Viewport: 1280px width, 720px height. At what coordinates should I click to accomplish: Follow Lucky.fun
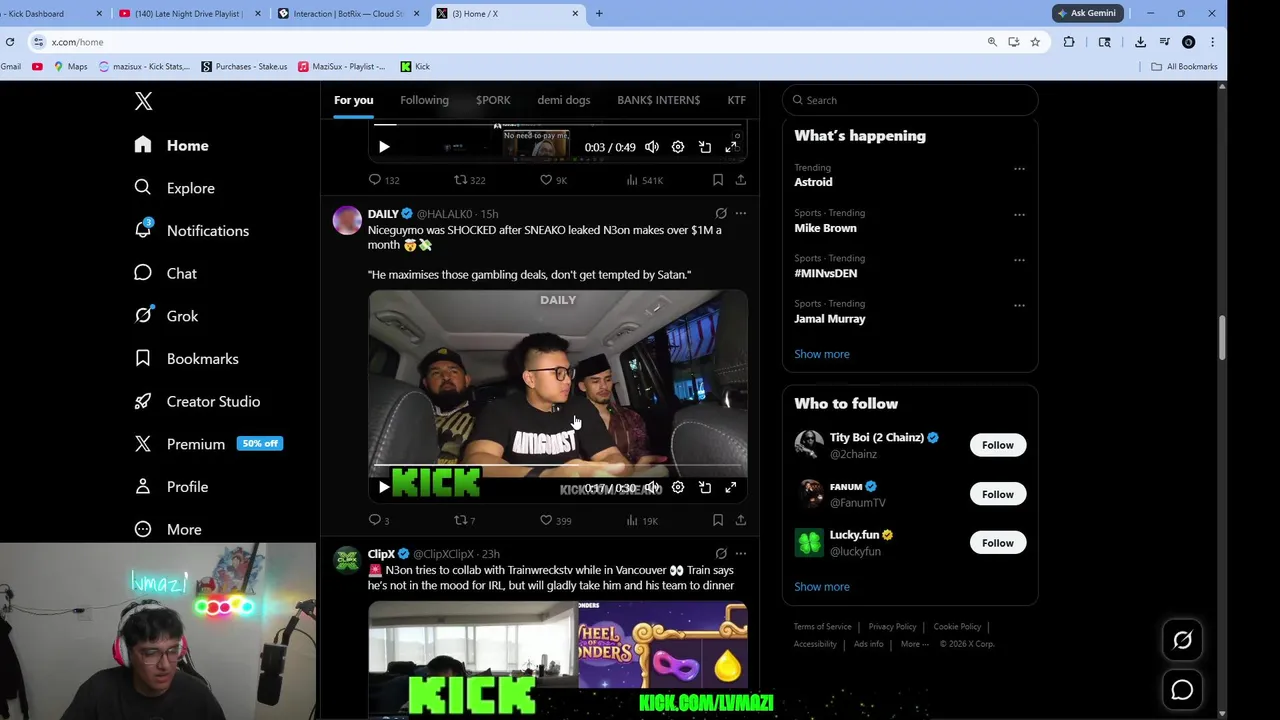click(x=997, y=543)
